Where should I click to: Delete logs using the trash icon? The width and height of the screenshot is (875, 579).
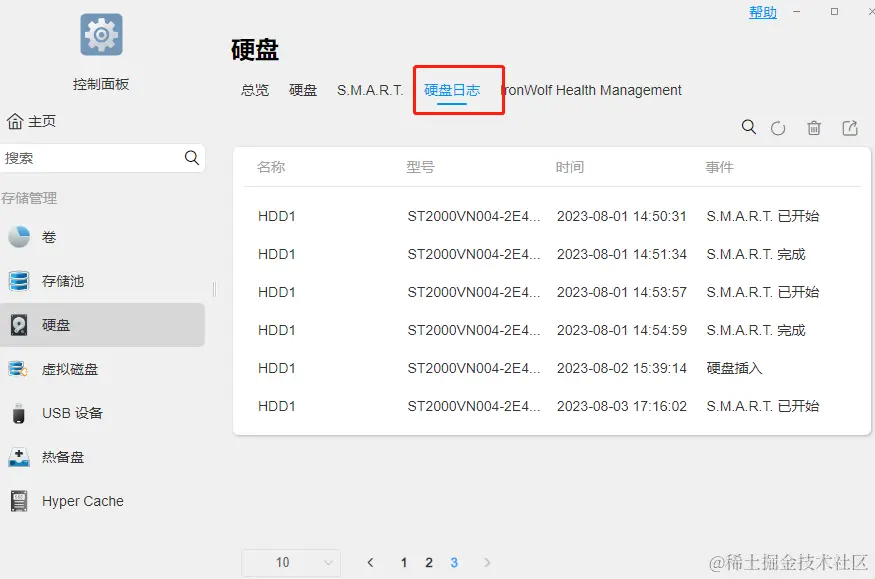pyautogui.click(x=814, y=128)
